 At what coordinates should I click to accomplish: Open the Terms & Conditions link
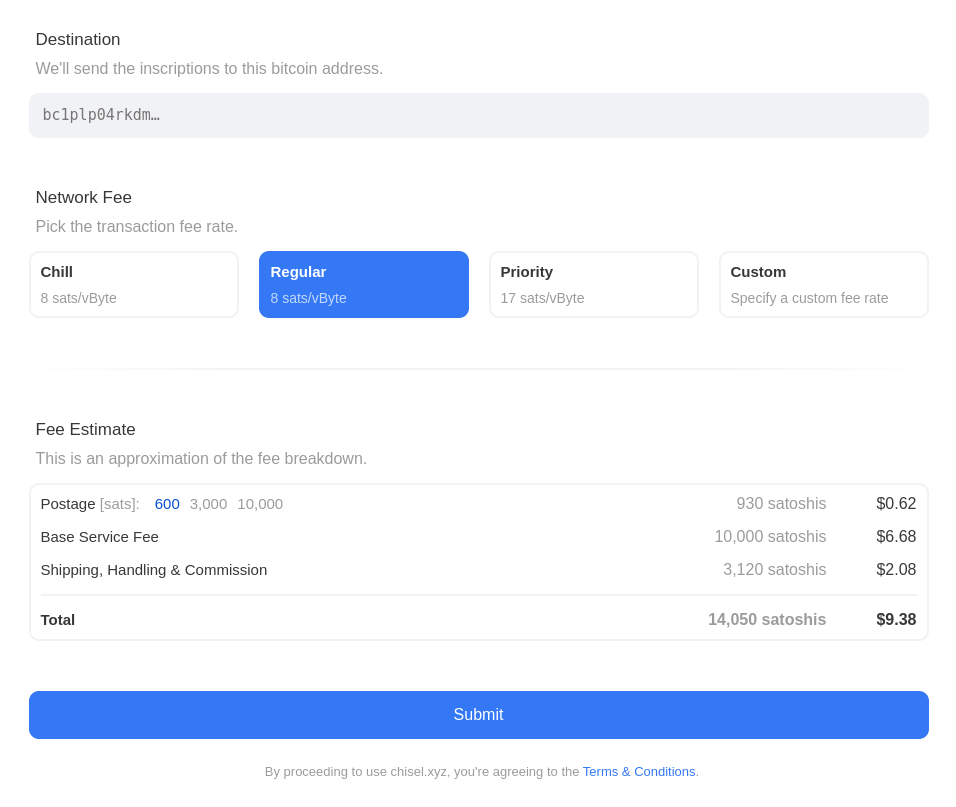pyautogui.click(x=639, y=772)
